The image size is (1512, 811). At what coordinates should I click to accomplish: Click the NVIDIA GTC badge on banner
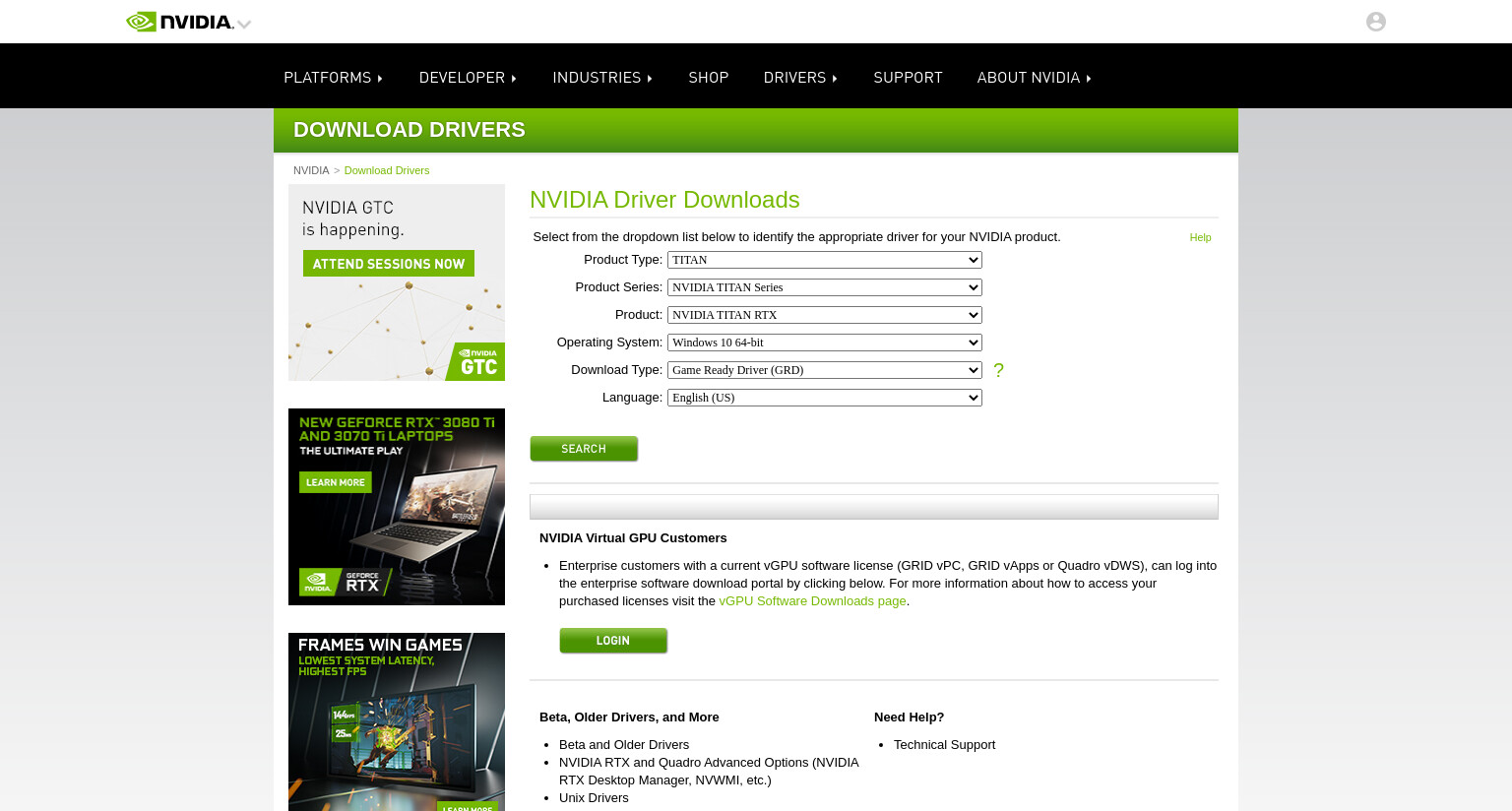pyautogui.click(x=476, y=361)
